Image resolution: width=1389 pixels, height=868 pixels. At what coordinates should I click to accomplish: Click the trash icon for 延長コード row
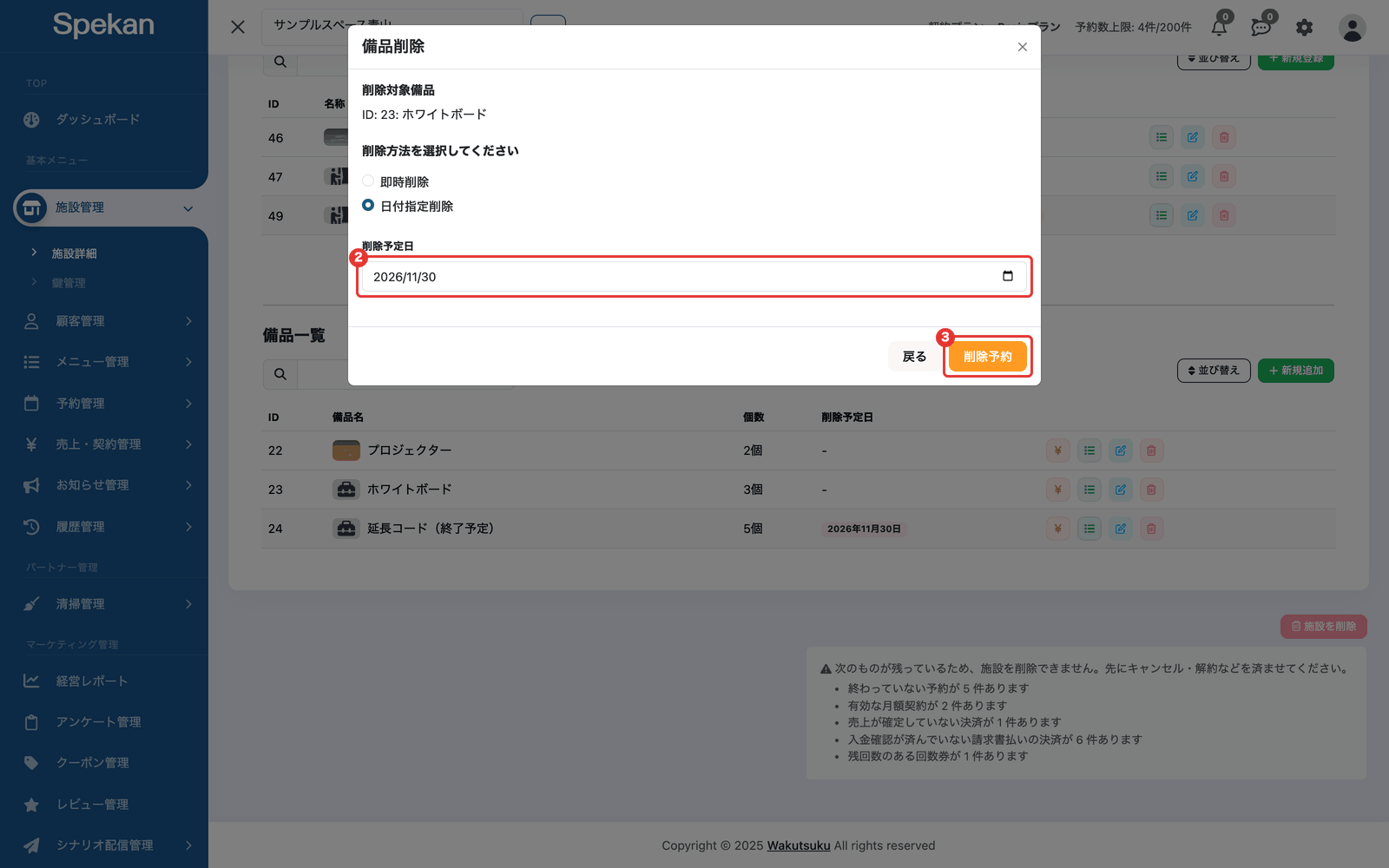point(1151,529)
